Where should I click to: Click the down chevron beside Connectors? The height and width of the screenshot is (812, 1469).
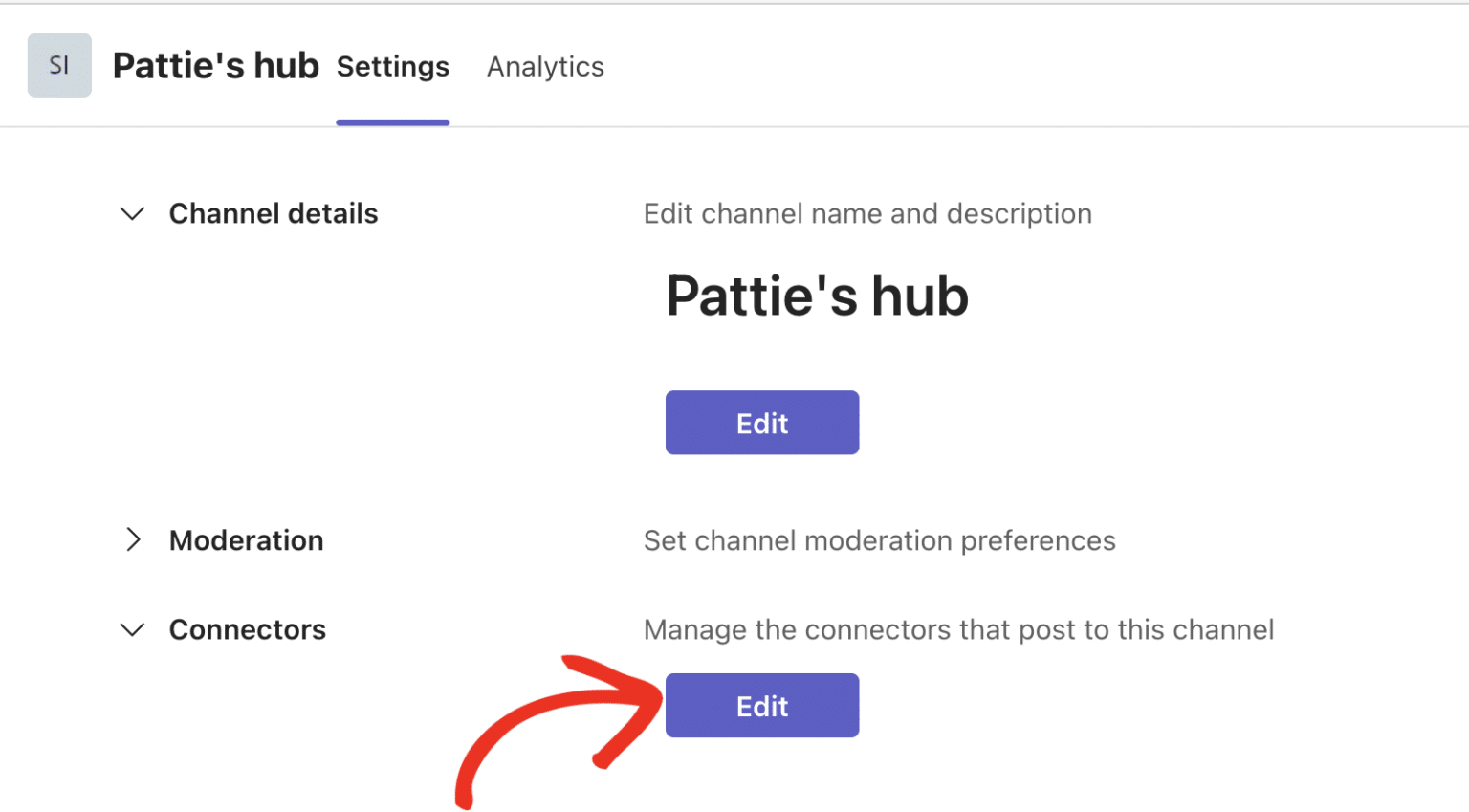[132, 629]
